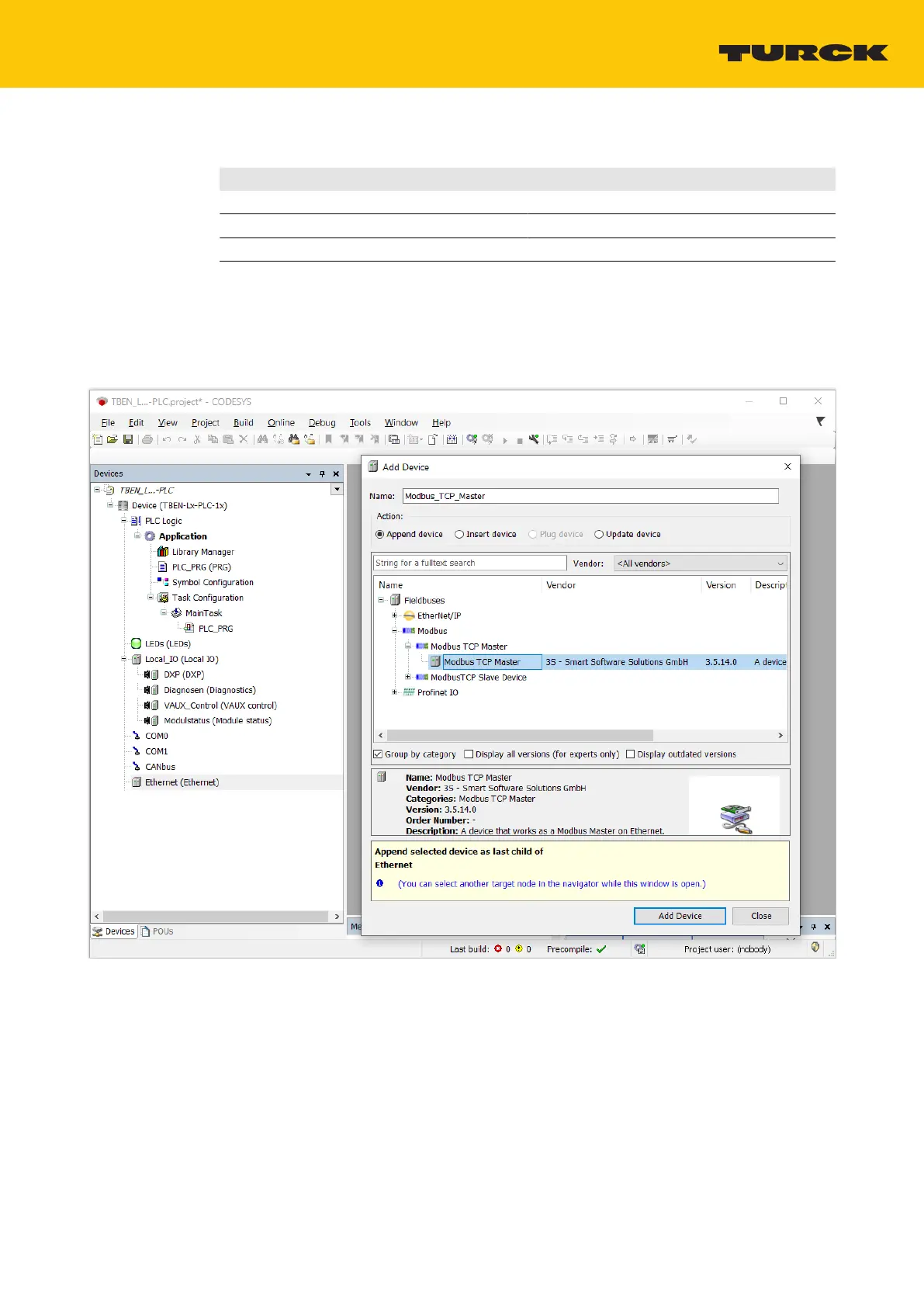Uncheck Group by category
The image size is (924, 1307).
[x=378, y=754]
